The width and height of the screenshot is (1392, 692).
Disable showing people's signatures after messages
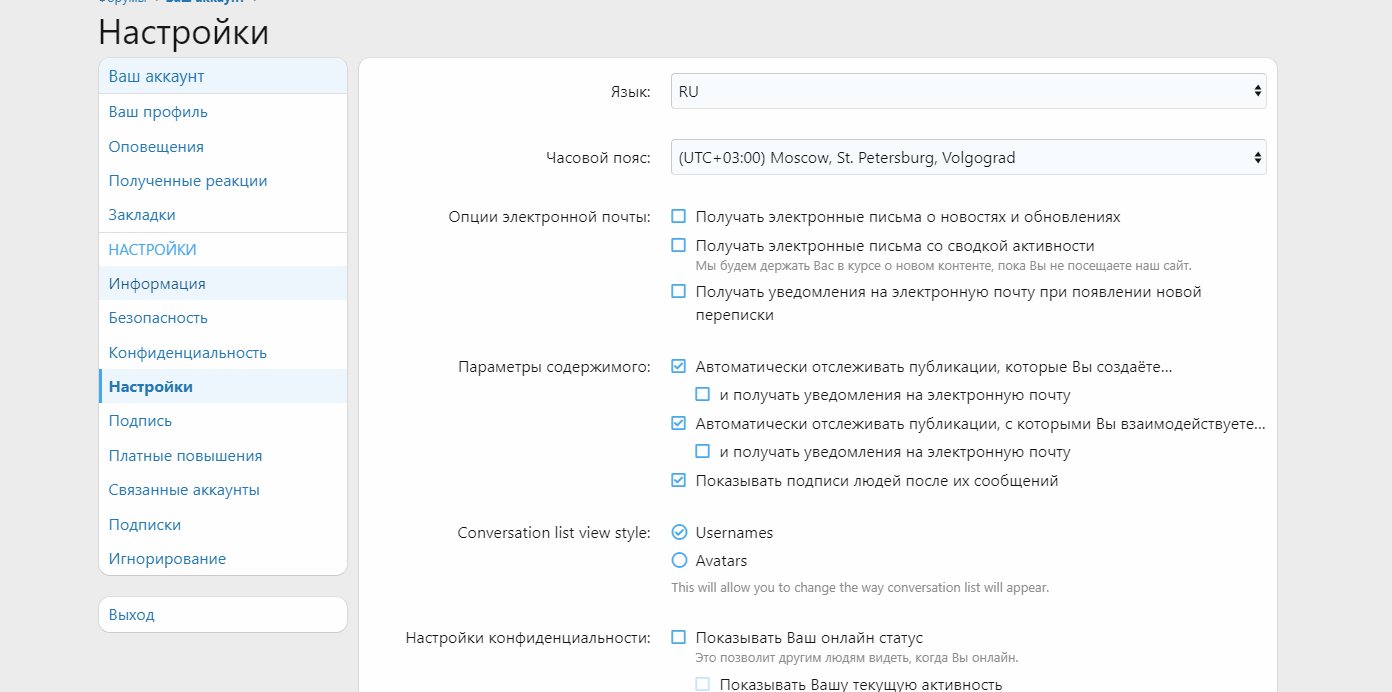[679, 481]
